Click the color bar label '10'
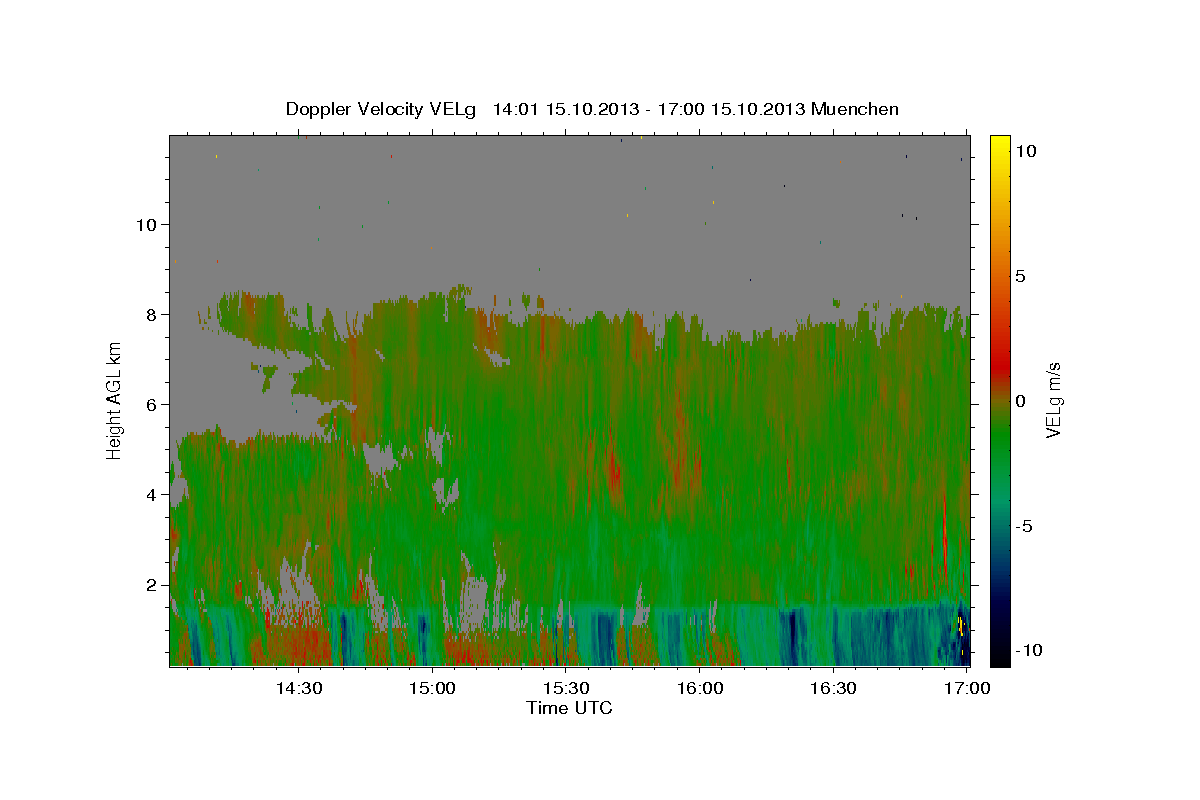 [1026, 151]
